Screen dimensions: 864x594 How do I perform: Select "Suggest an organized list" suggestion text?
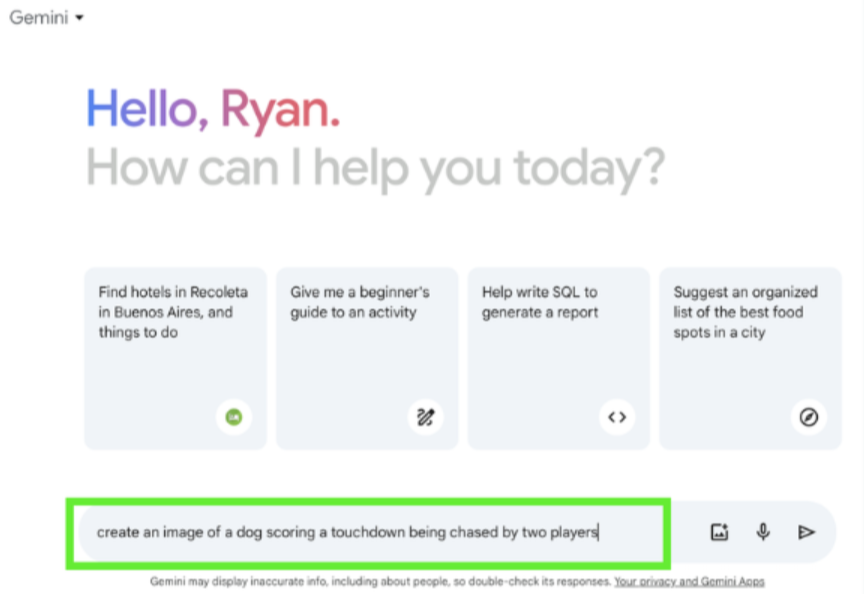tap(745, 312)
